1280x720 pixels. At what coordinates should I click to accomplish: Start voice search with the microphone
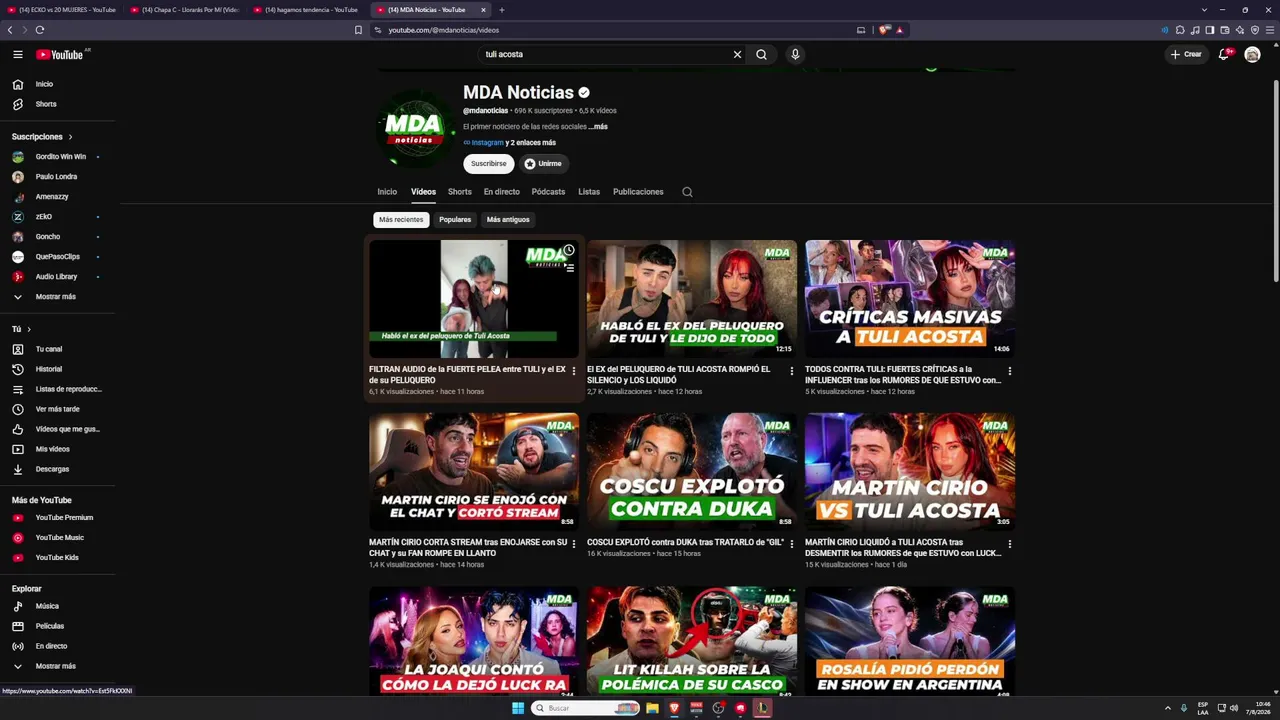795,54
